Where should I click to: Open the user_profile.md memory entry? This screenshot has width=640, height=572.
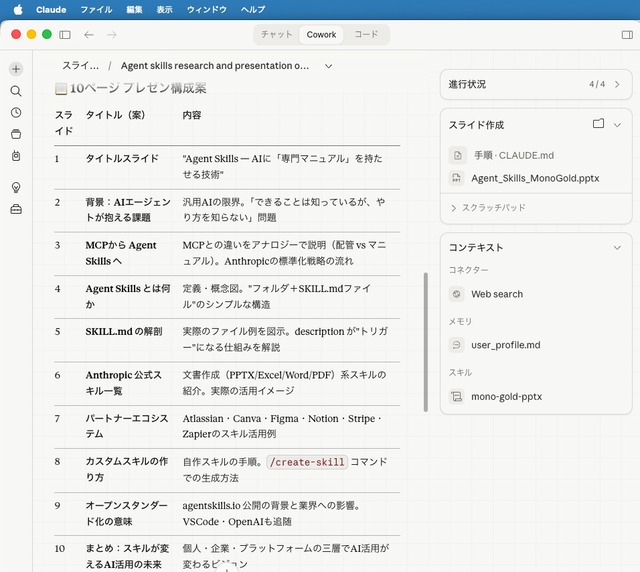[x=506, y=345]
